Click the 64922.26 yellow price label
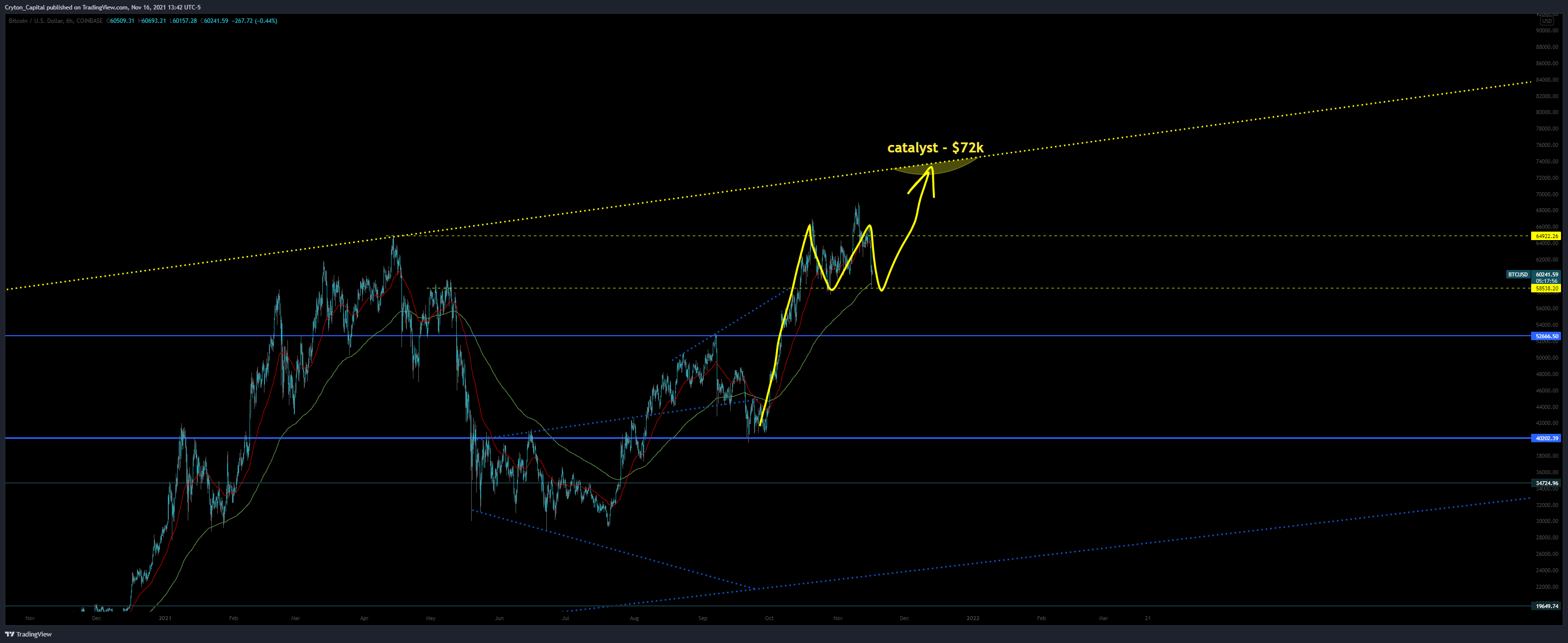The width and height of the screenshot is (1568, 643). [1546, 236]
